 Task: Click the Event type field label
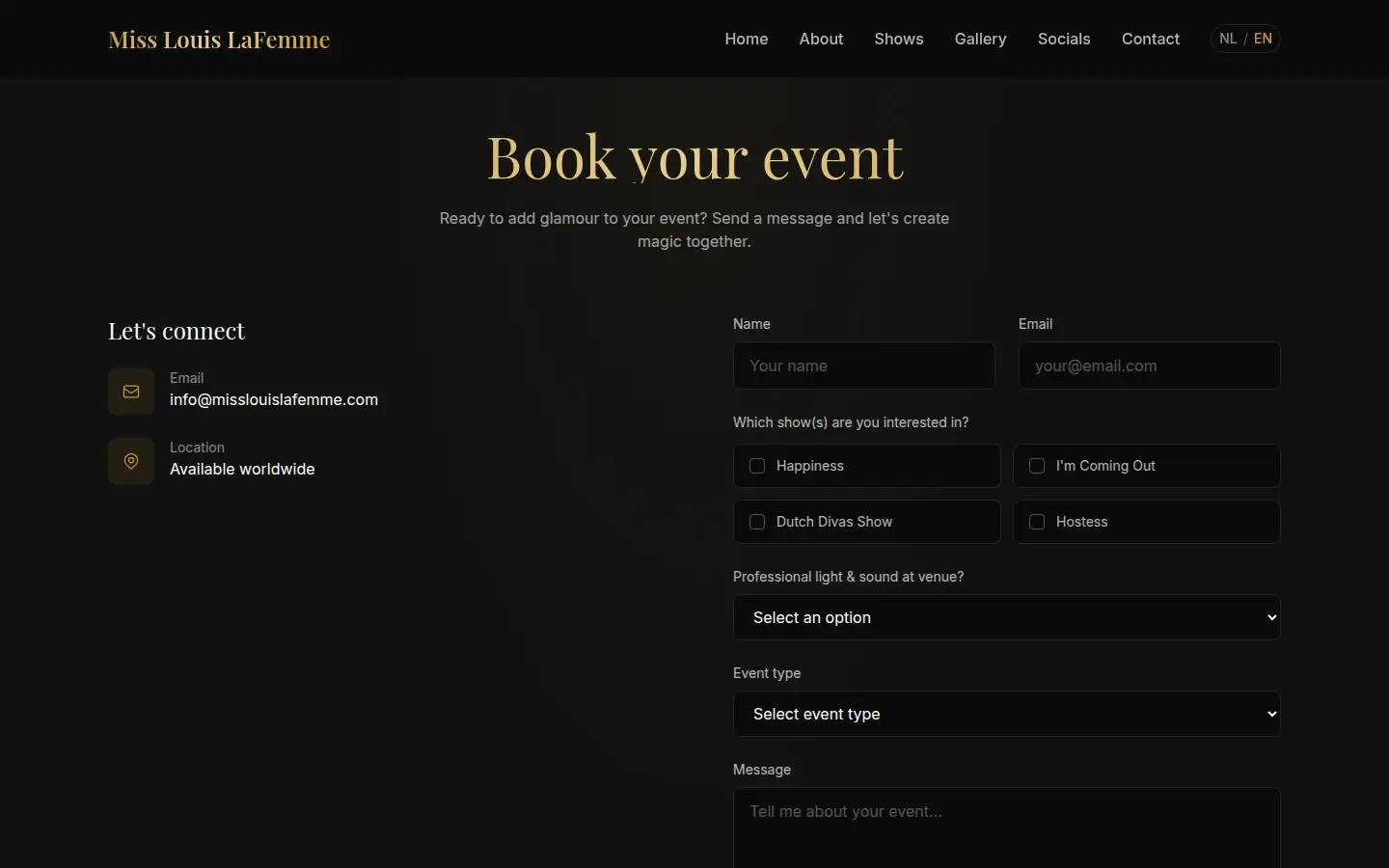[x=767, y=673]
